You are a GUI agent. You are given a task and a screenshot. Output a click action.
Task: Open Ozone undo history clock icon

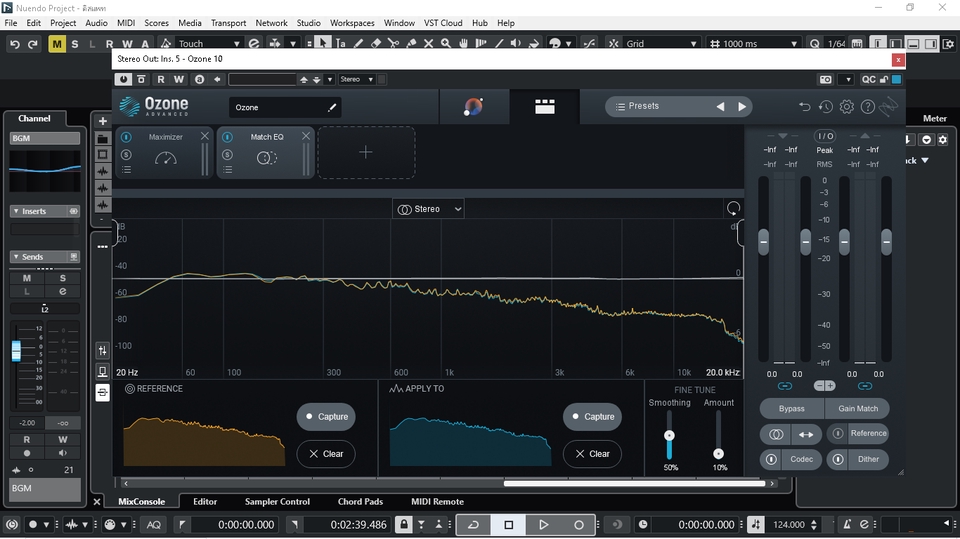pyautogui.click(x=825, y=107)
